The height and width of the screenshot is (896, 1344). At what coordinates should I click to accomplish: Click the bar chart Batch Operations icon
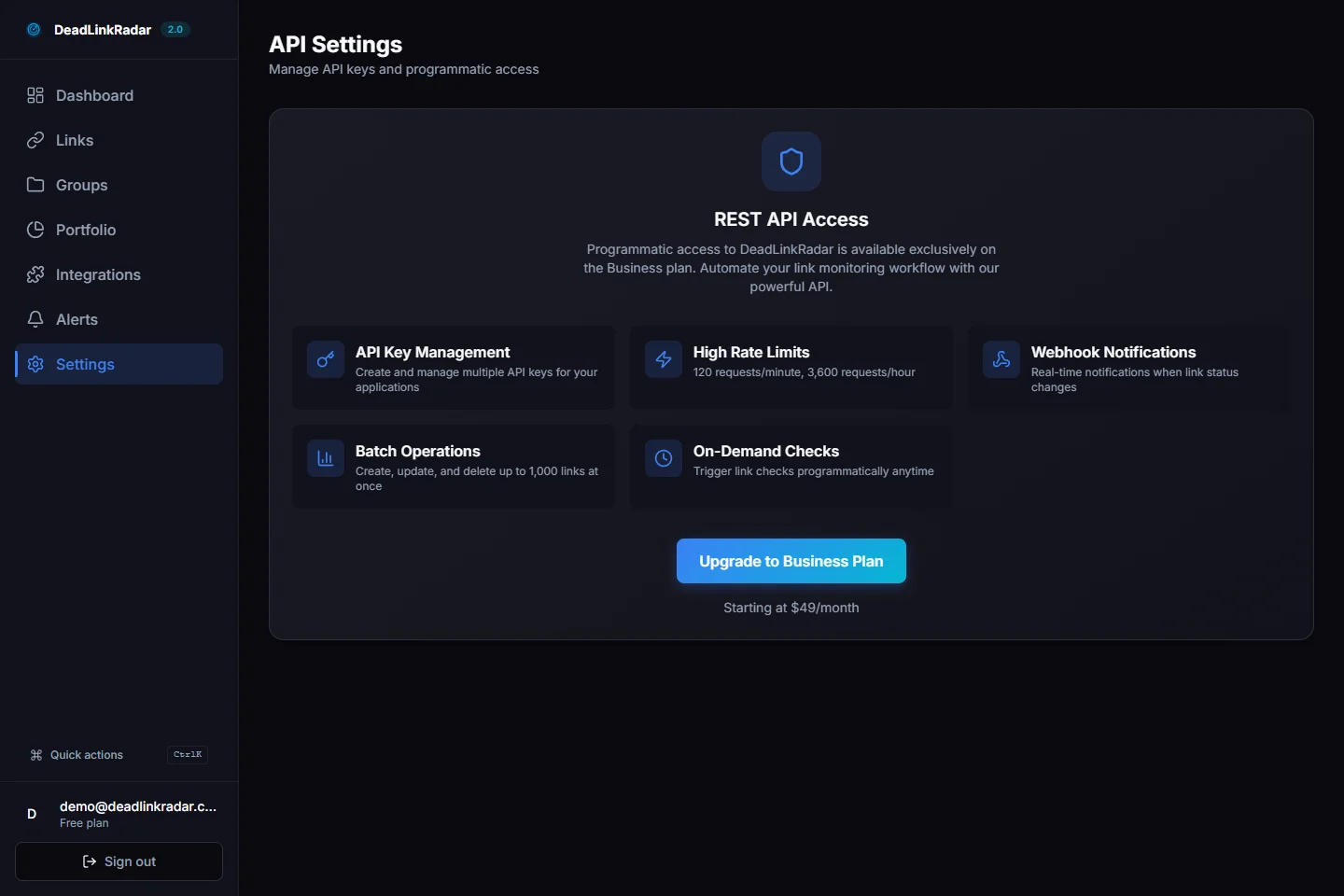(x=326, y=458)
